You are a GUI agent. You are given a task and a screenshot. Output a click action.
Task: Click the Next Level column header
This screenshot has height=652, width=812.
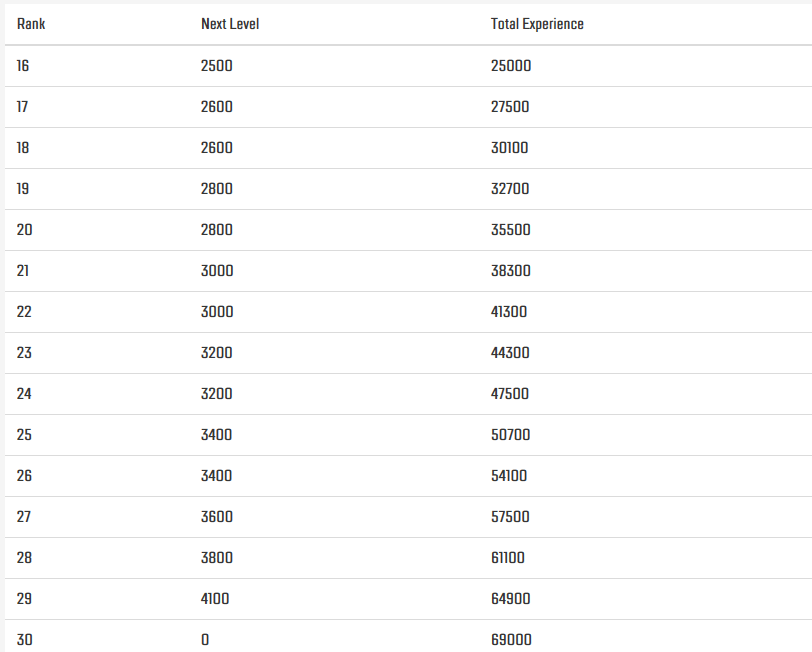pos(230,24)
